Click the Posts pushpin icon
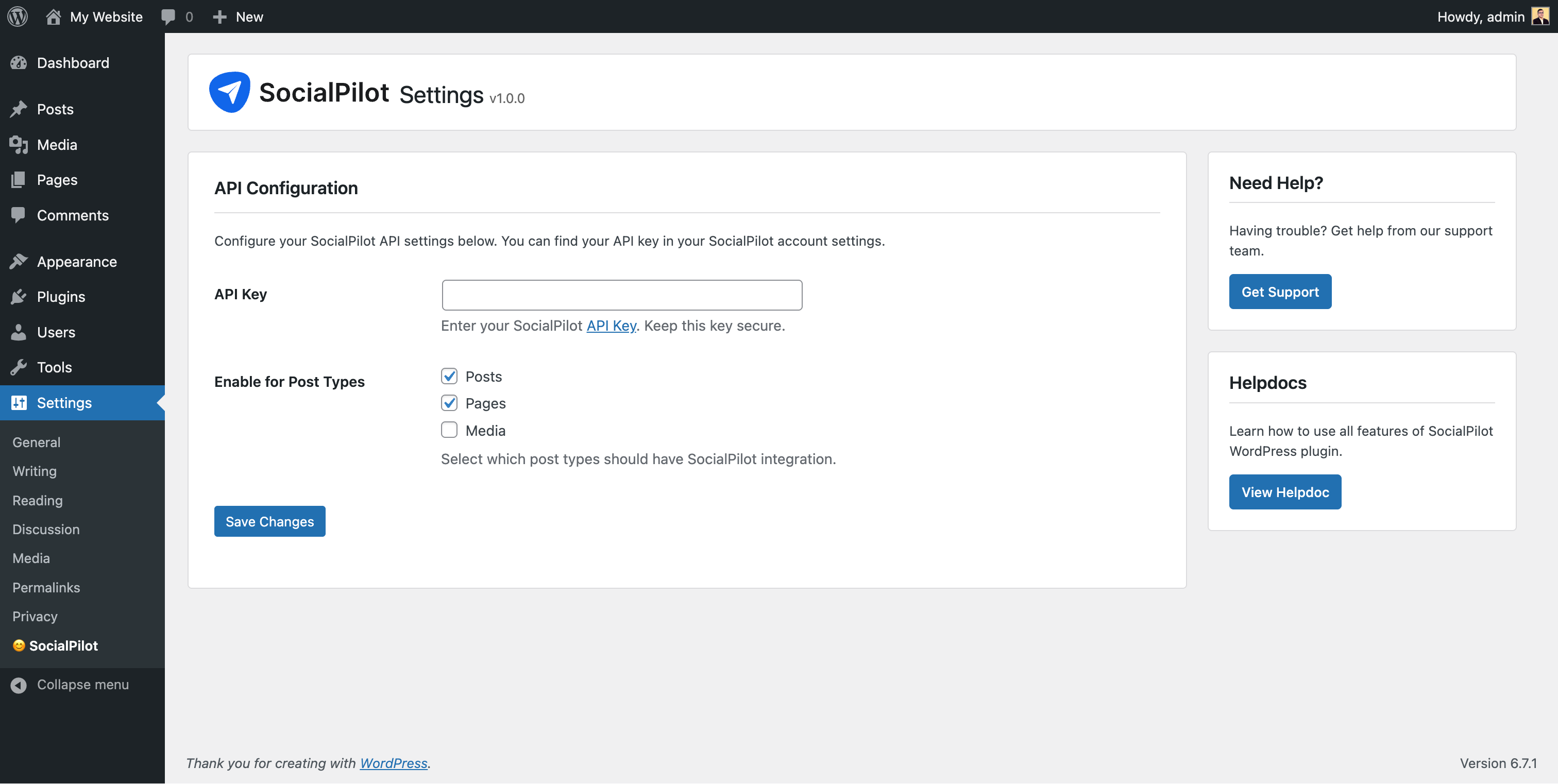Screen dimensions: 1558x784 coord(19,109)
